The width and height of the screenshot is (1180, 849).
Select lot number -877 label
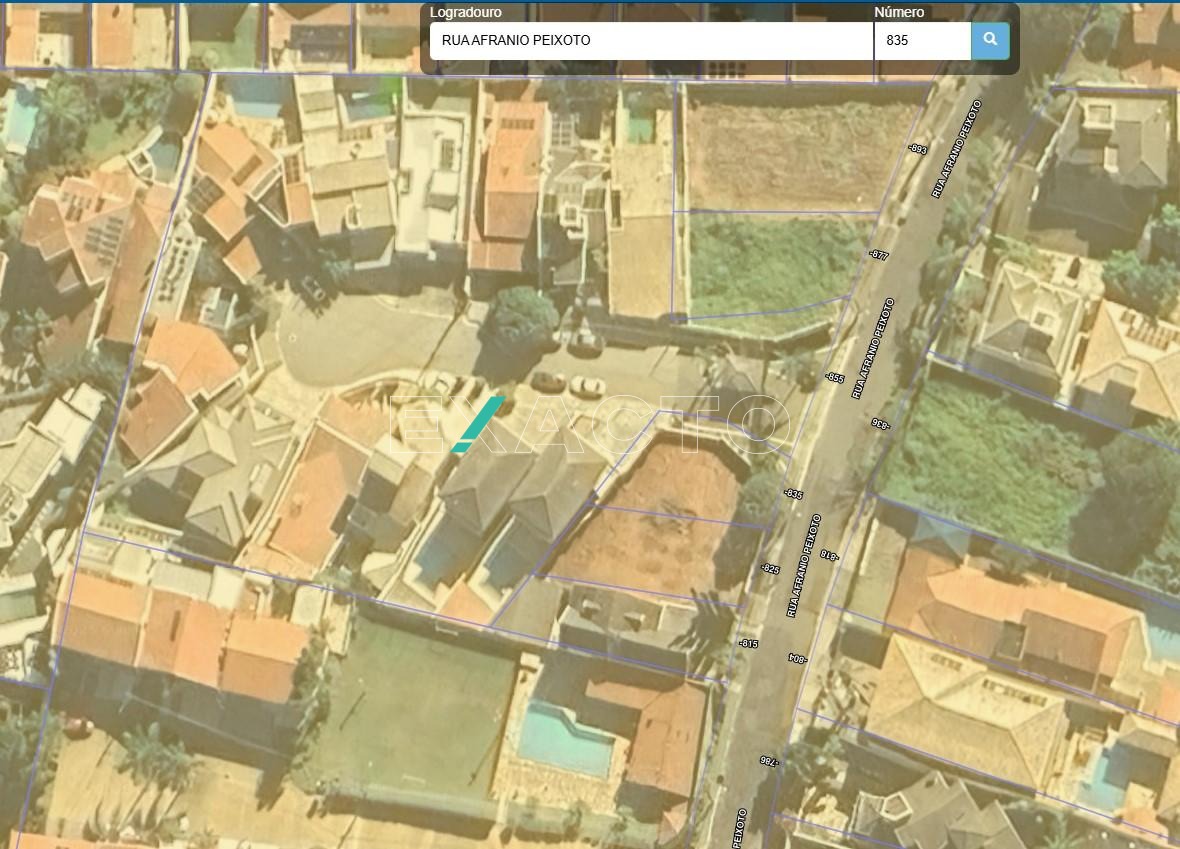[878, 255]
